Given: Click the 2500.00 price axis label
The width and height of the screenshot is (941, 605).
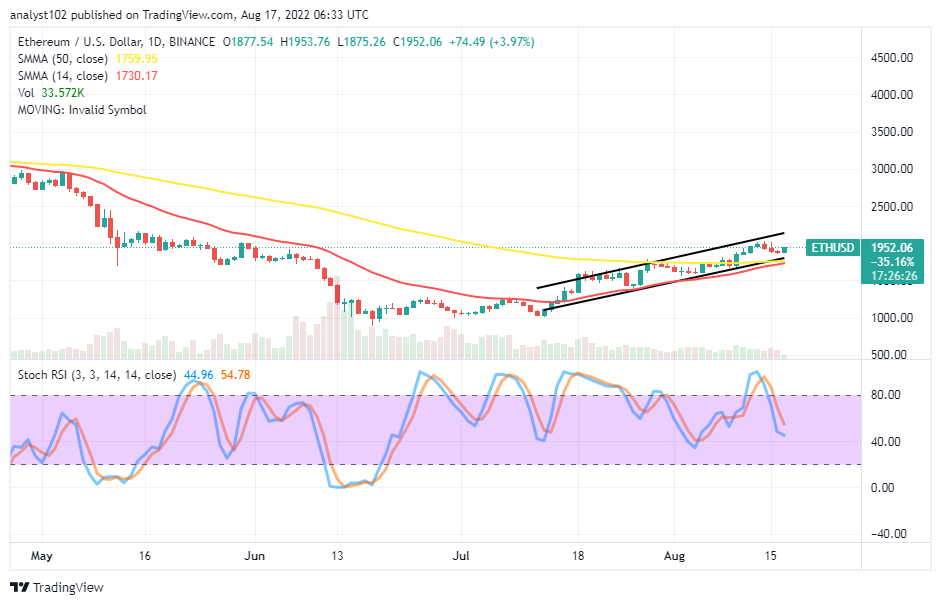Looking at the screenshot, I should point(892,206).
